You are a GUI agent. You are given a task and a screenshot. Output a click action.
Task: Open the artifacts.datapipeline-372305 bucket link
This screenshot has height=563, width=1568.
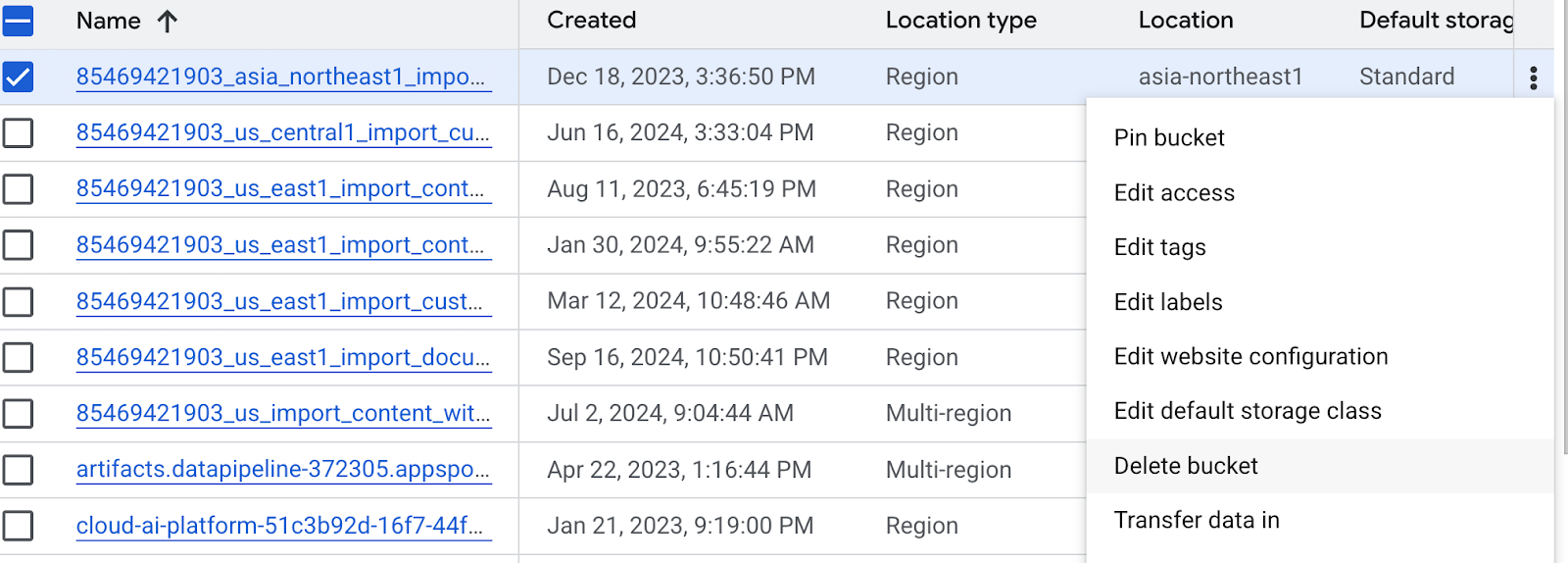tap(283, 470)
